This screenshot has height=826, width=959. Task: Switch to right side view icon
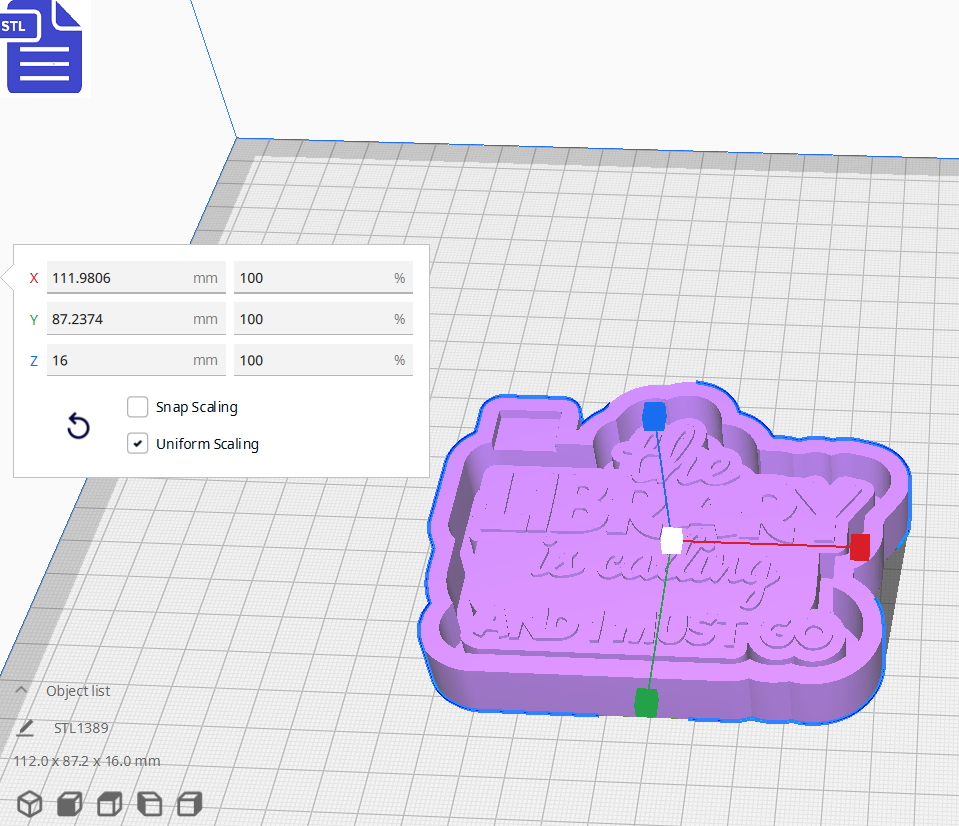pos(187,803)
